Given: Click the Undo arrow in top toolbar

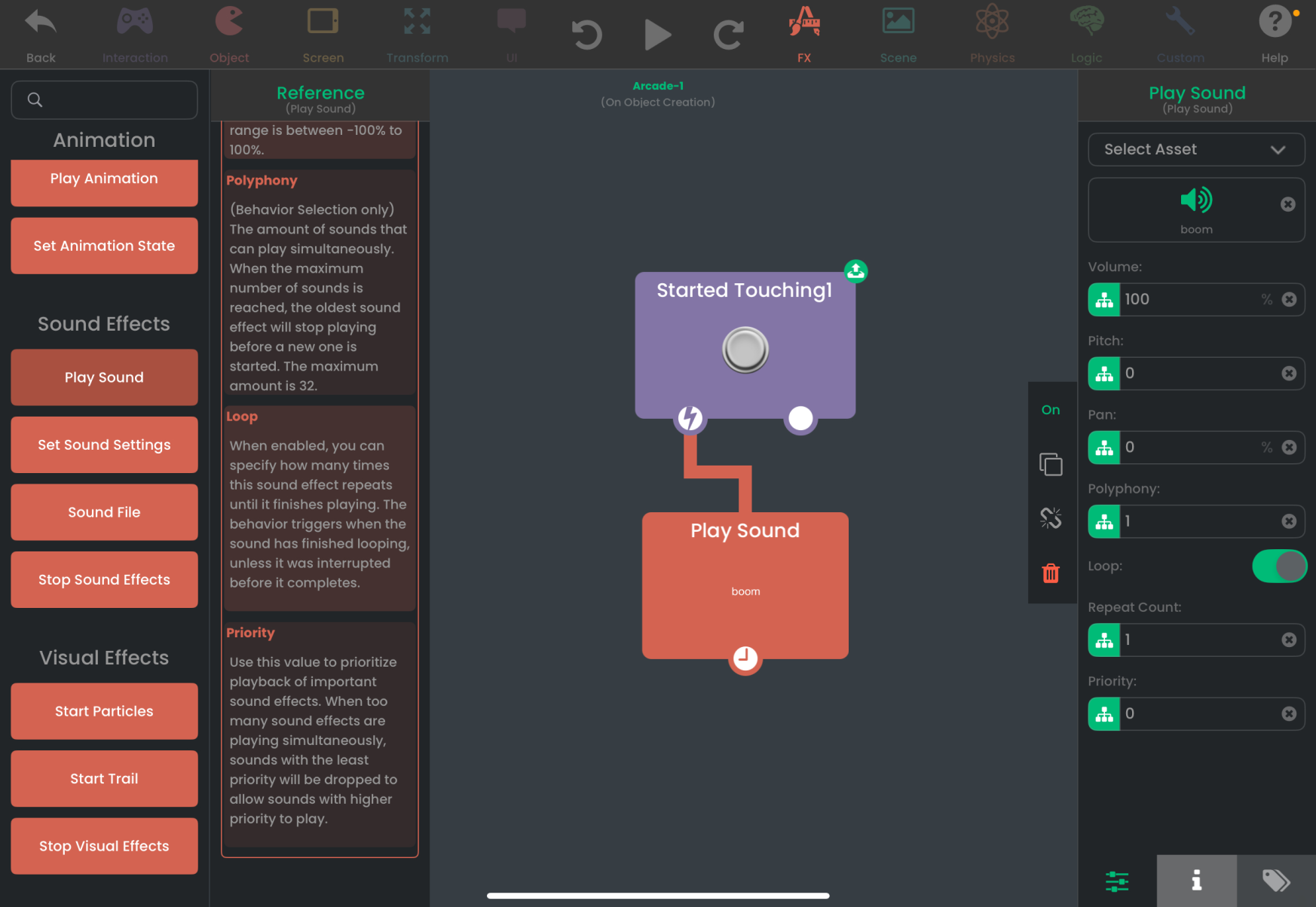Looking at the screenshot, I should (586, 35).
